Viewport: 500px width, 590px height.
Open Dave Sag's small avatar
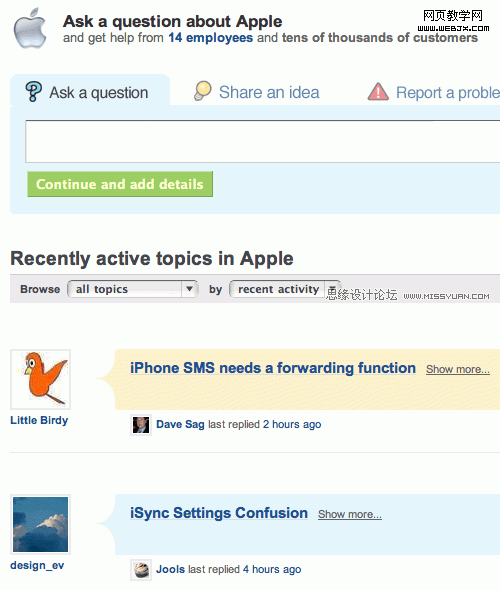141,425
